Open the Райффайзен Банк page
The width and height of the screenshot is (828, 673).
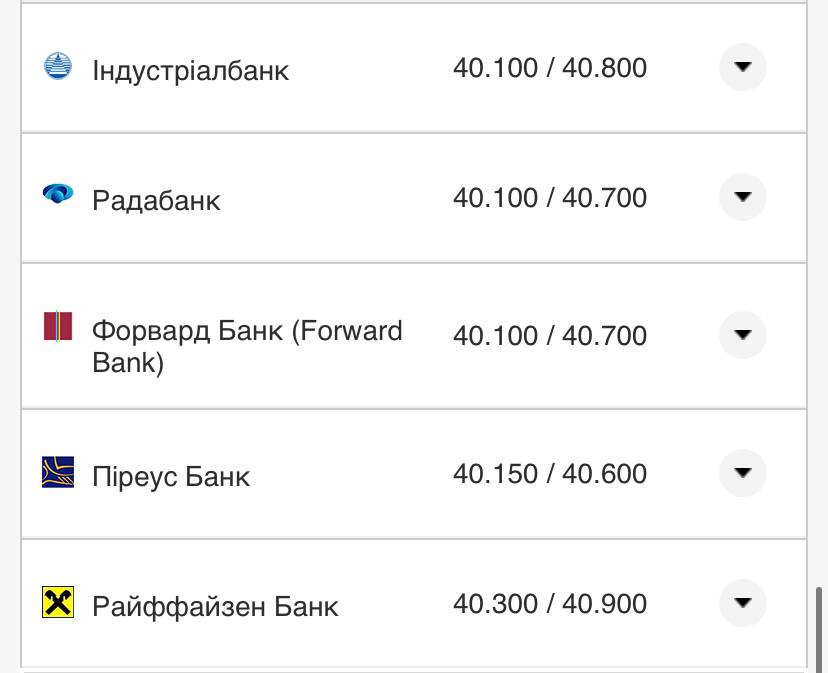click(214, 605)
